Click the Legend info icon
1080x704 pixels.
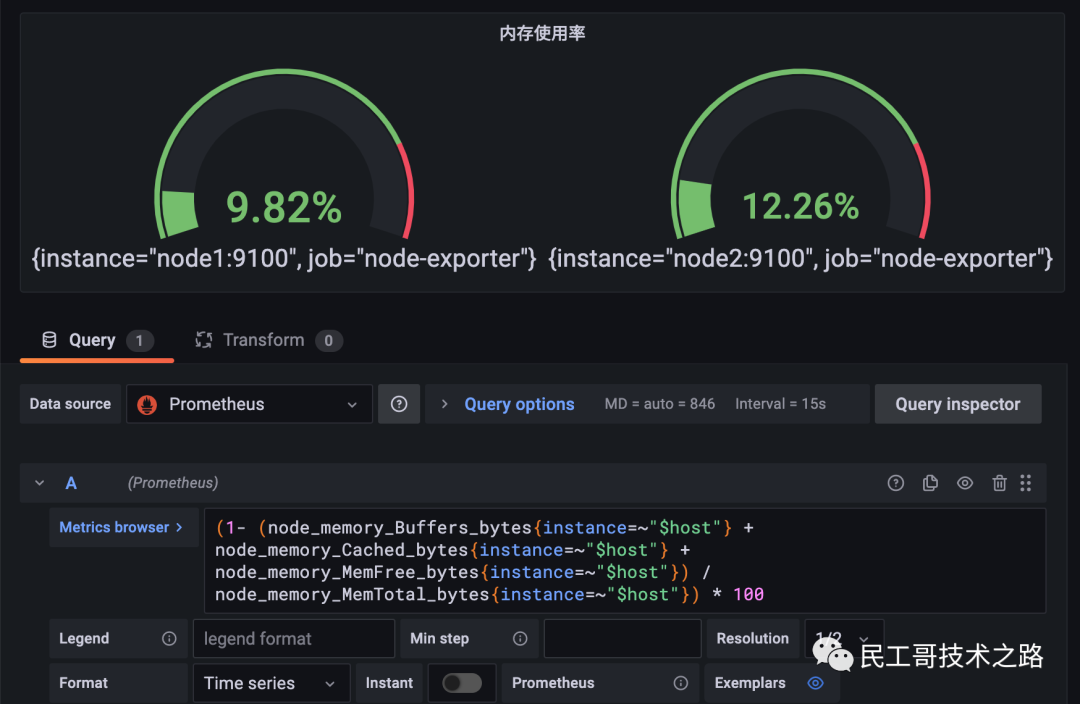pos(169,639)
